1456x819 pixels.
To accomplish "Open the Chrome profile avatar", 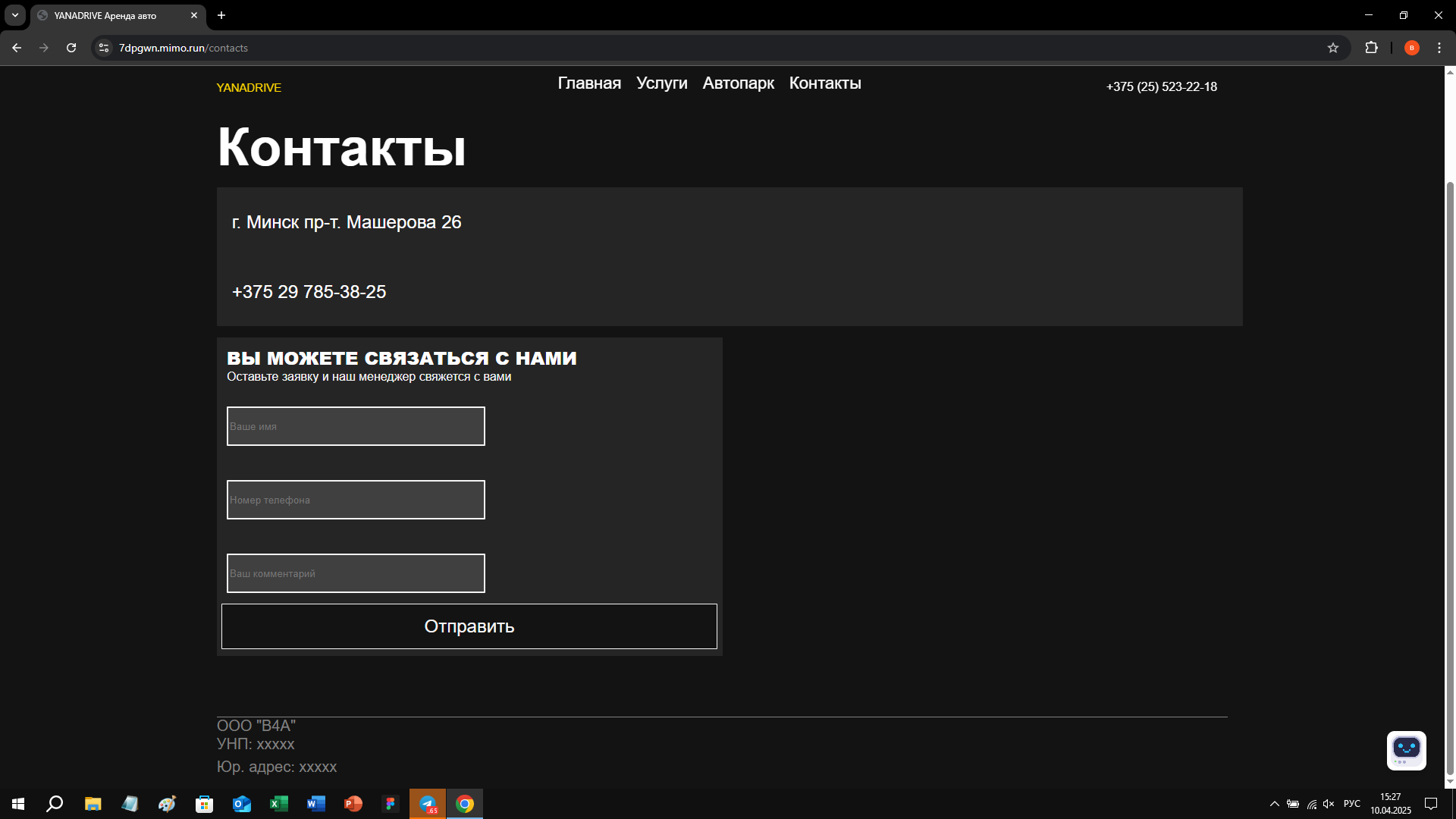I will (x=1411, y=48).
